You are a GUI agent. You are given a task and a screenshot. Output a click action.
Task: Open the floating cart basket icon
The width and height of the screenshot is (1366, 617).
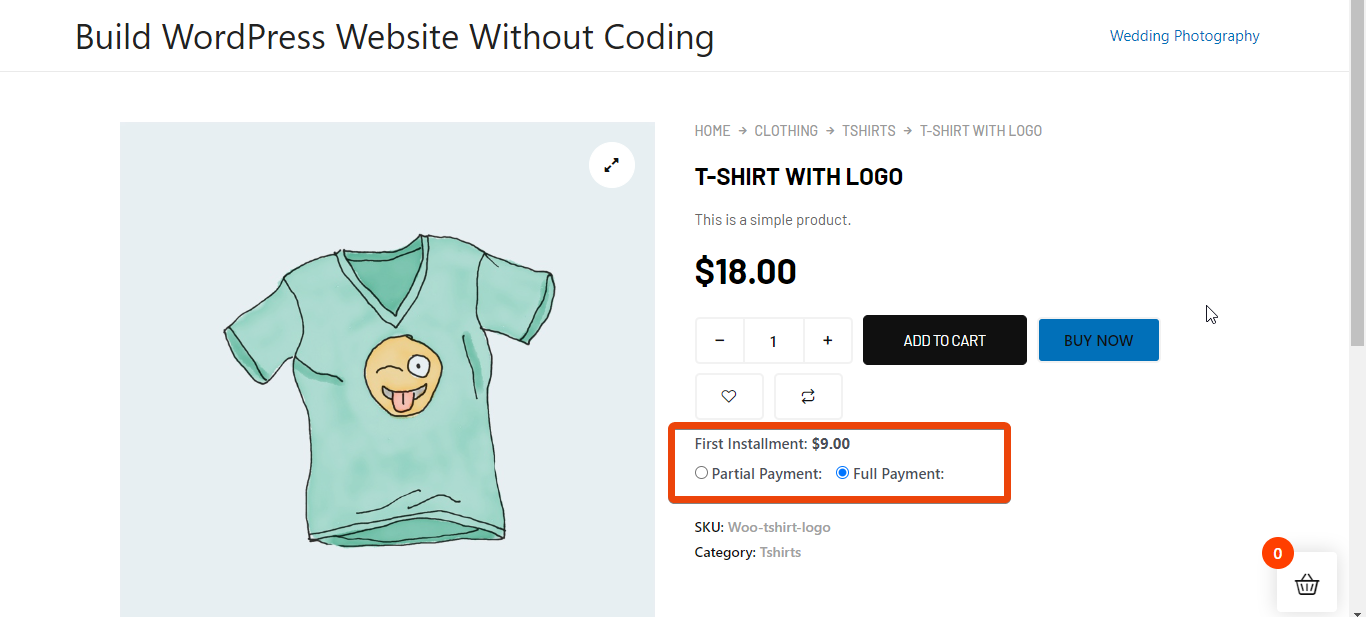[x=1307, y=585]
